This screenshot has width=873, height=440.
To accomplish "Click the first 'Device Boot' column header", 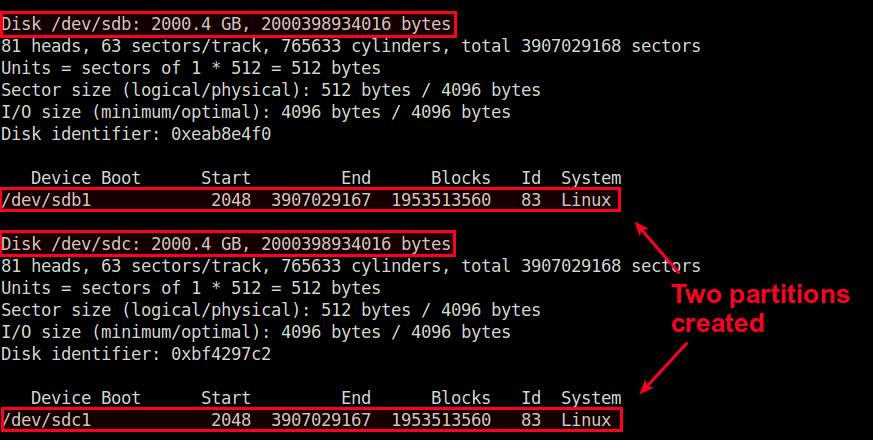I will [x=86, y=178].
